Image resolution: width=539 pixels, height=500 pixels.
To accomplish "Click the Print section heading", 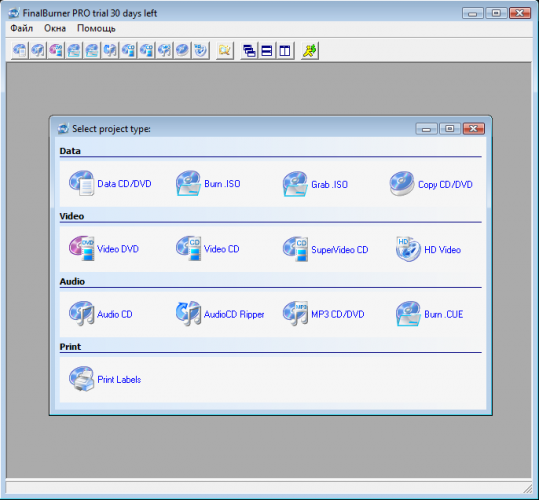I will tap(70, 347).
